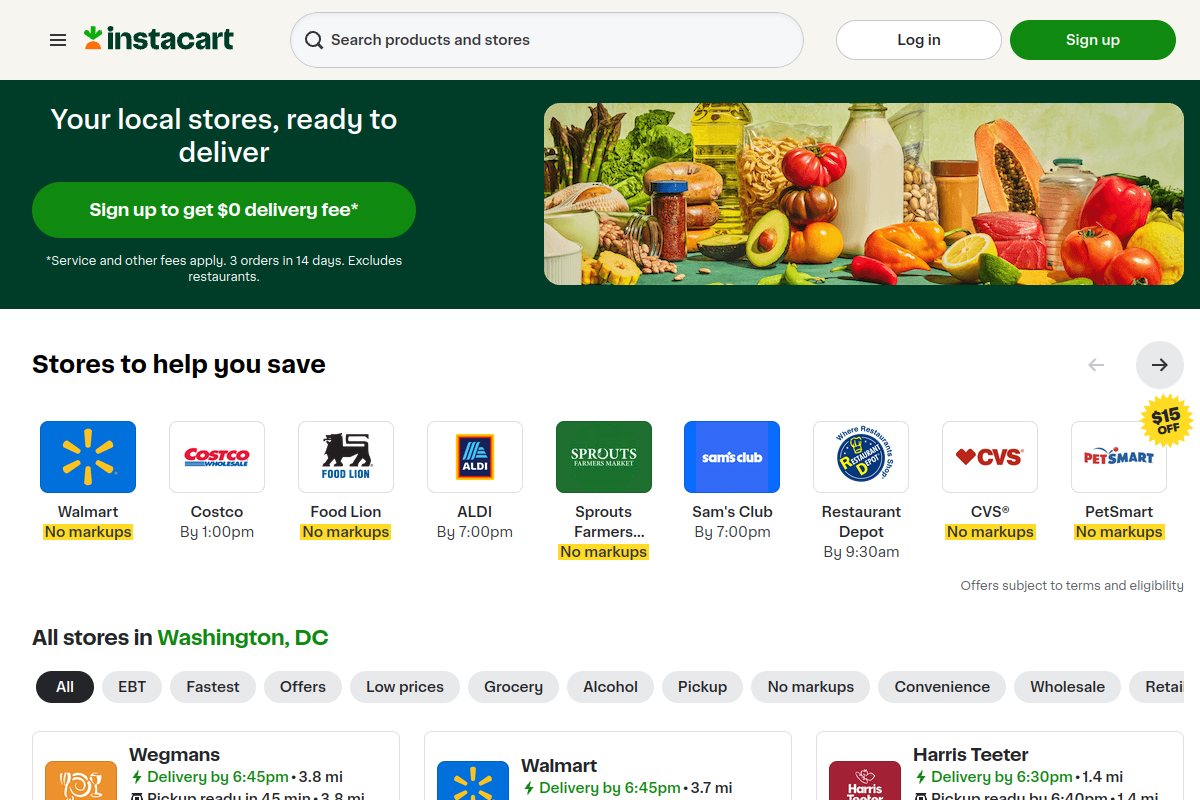Filter stores by Alcohol
Screen dimensions: 1200x800
611,687
